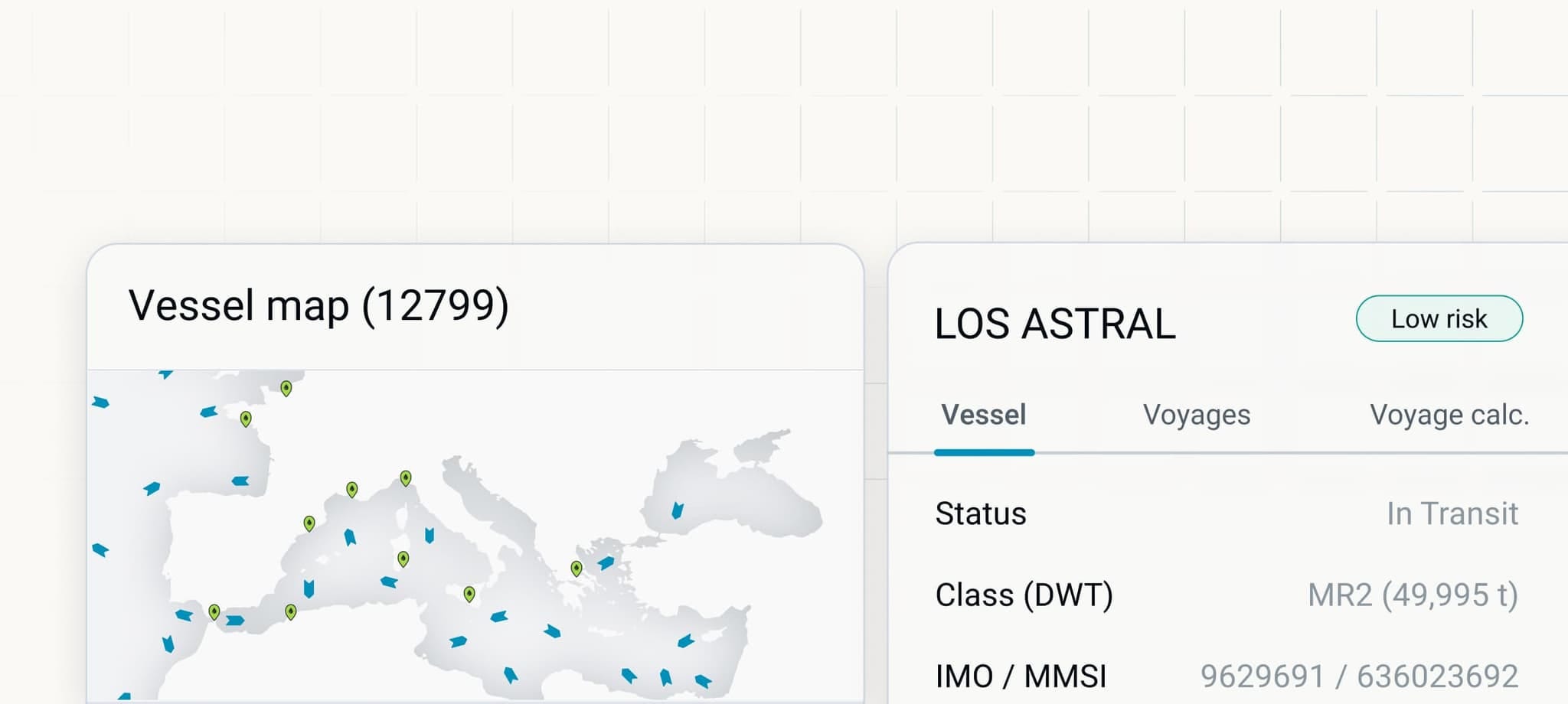Select the port pin on Spain's northeast coast
Screen dimensions: 1568x704
(309, 523)
